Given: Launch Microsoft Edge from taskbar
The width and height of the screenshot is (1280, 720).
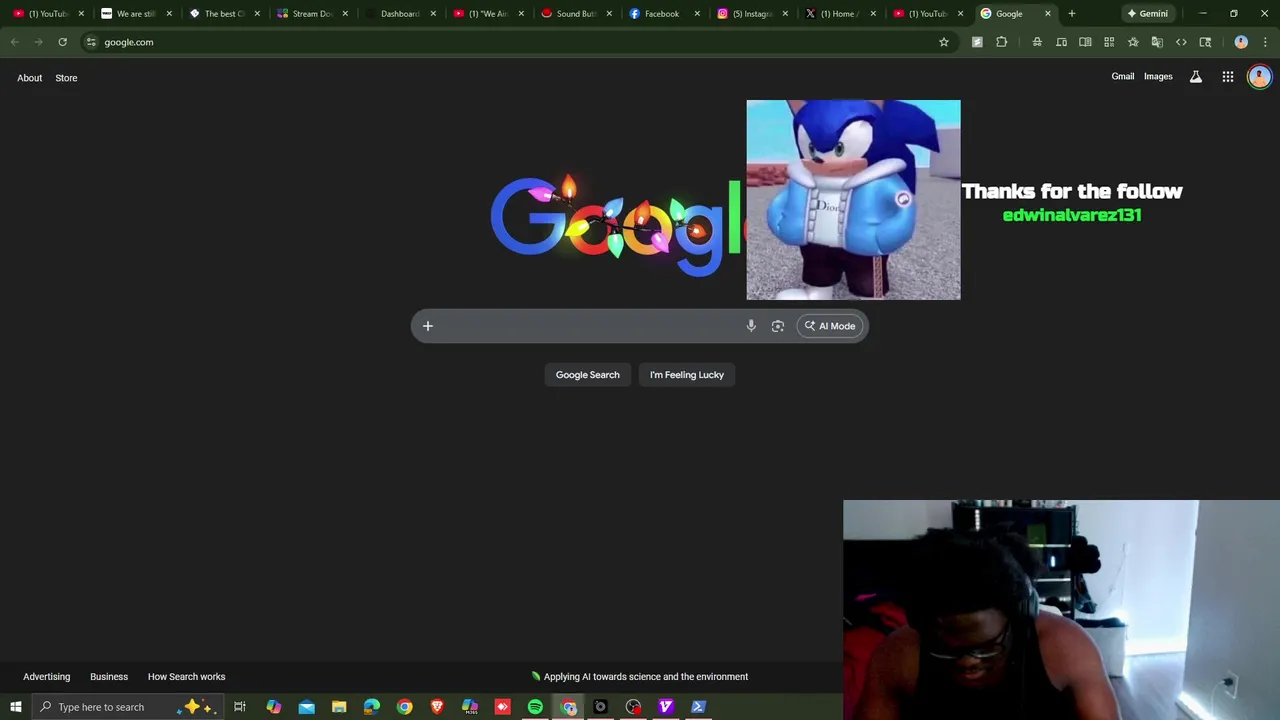Looking at the screenshot, I should point(371,707).
